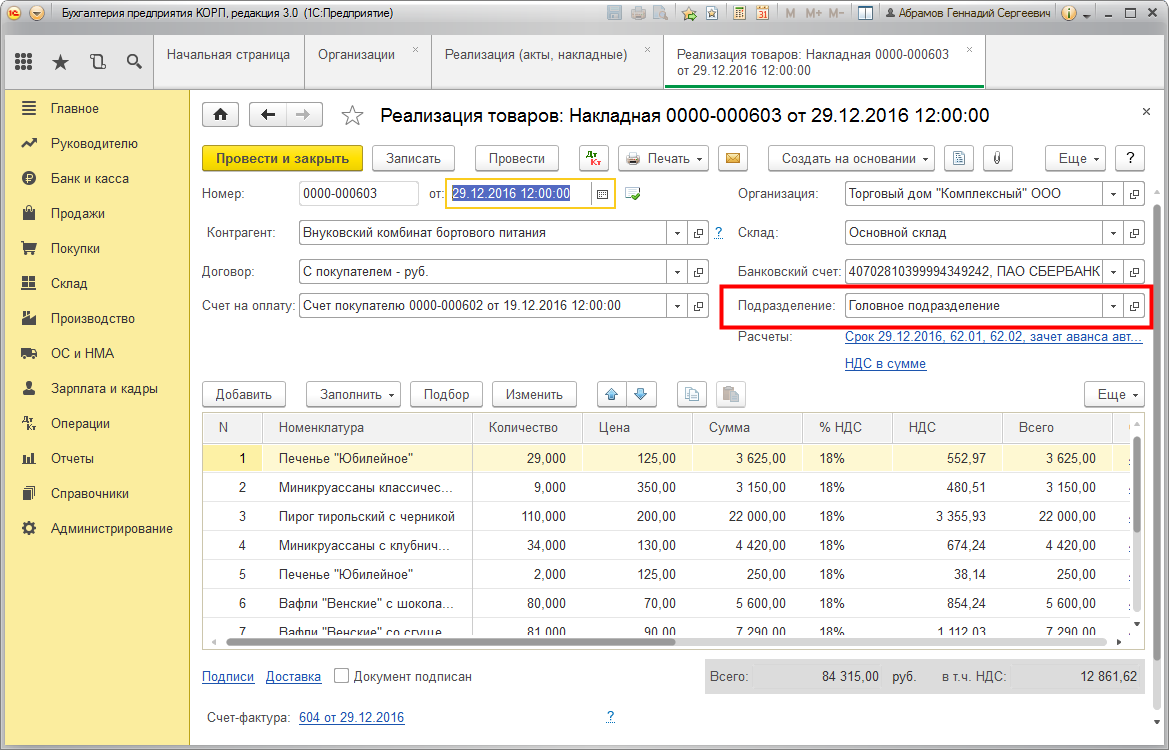Click the Изменить button
1169x750 pixels.
coord(534,394)
